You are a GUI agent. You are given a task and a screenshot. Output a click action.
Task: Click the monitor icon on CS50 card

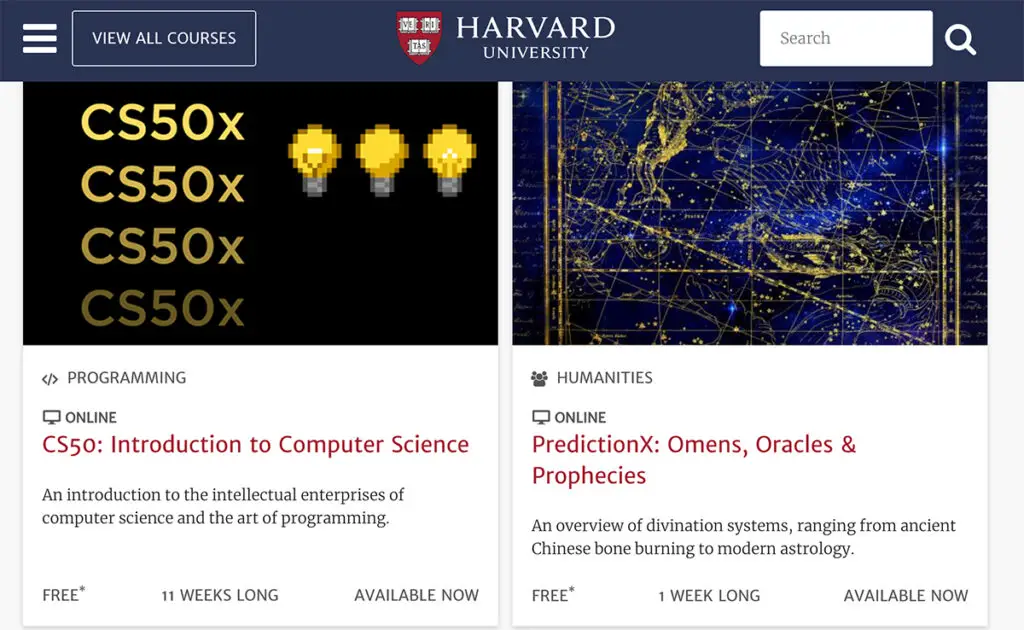(x=52, y=417)
